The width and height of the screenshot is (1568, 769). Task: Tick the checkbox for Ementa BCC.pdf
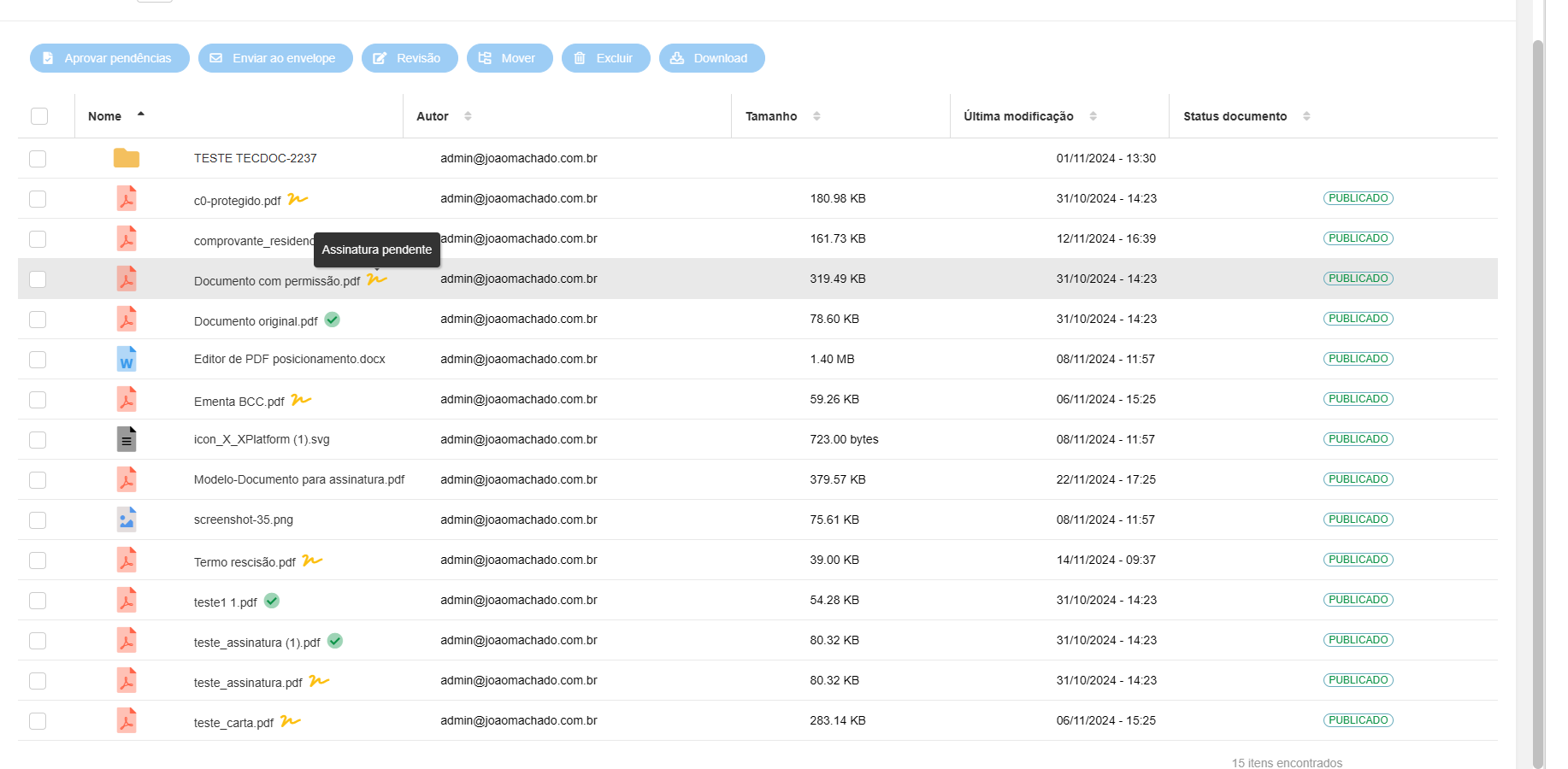[38, 400]
